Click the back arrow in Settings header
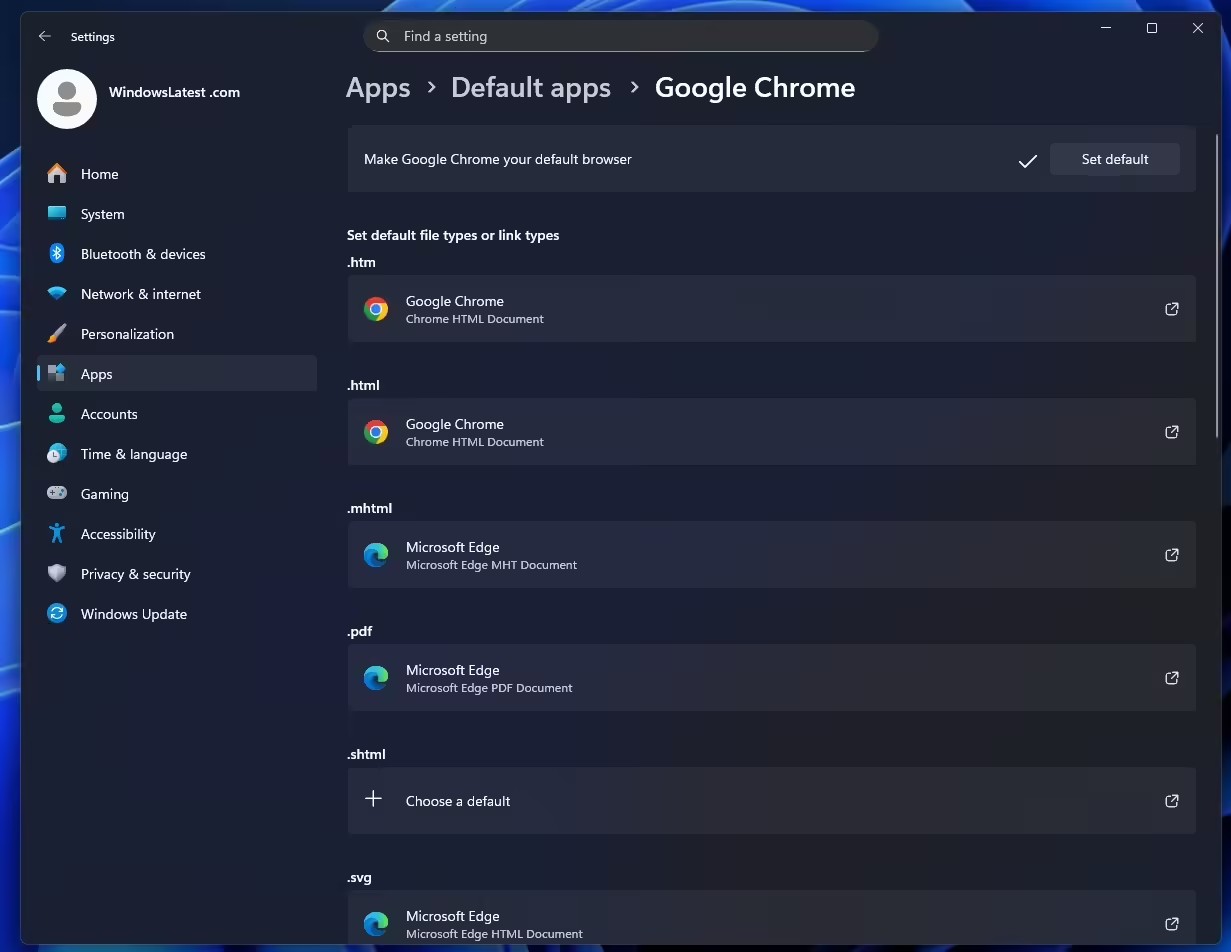Screen dimensions: 1231x952 [45, 36]
